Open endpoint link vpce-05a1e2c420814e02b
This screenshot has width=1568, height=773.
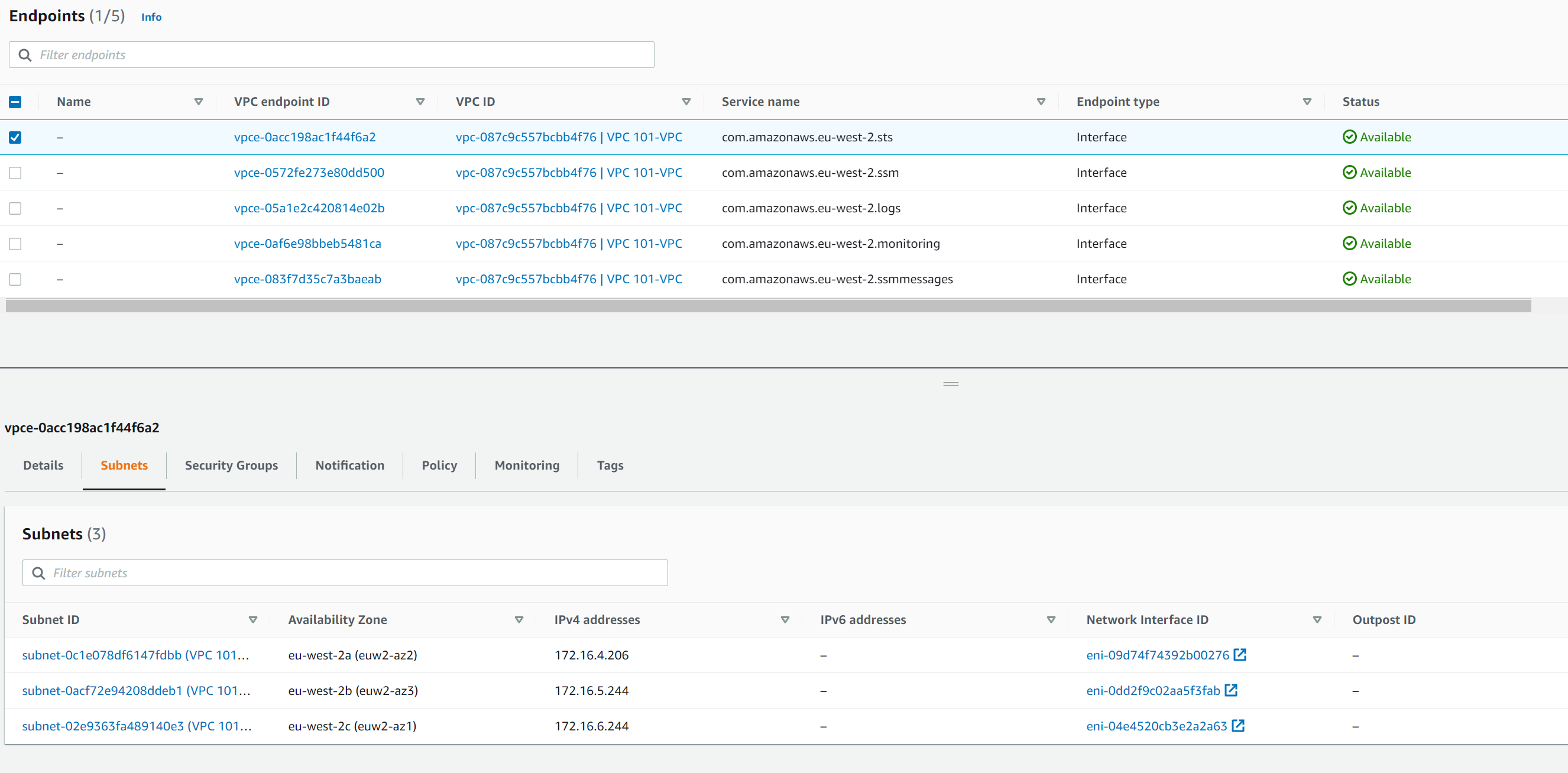(309, 208)
